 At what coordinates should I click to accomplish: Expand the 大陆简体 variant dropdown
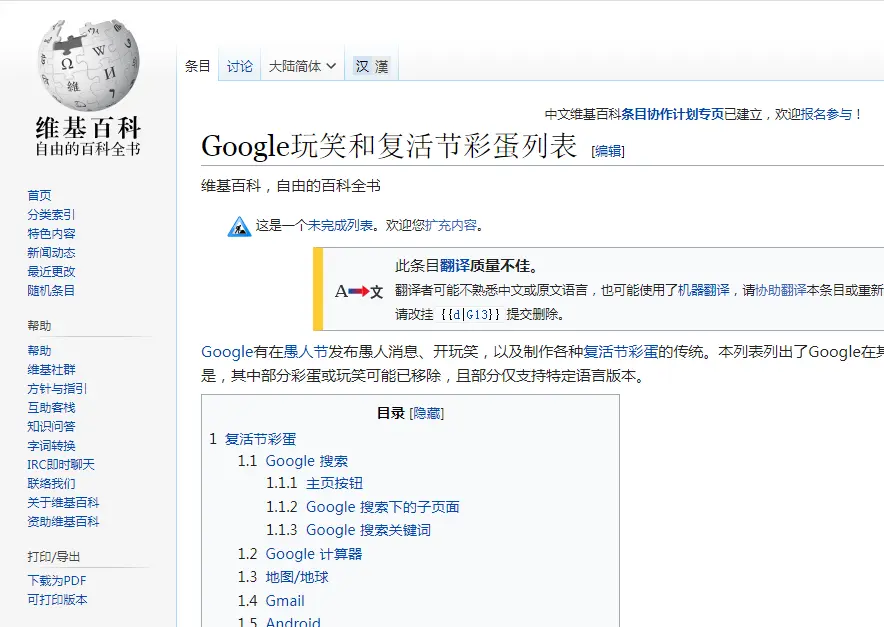pos(302,67)
